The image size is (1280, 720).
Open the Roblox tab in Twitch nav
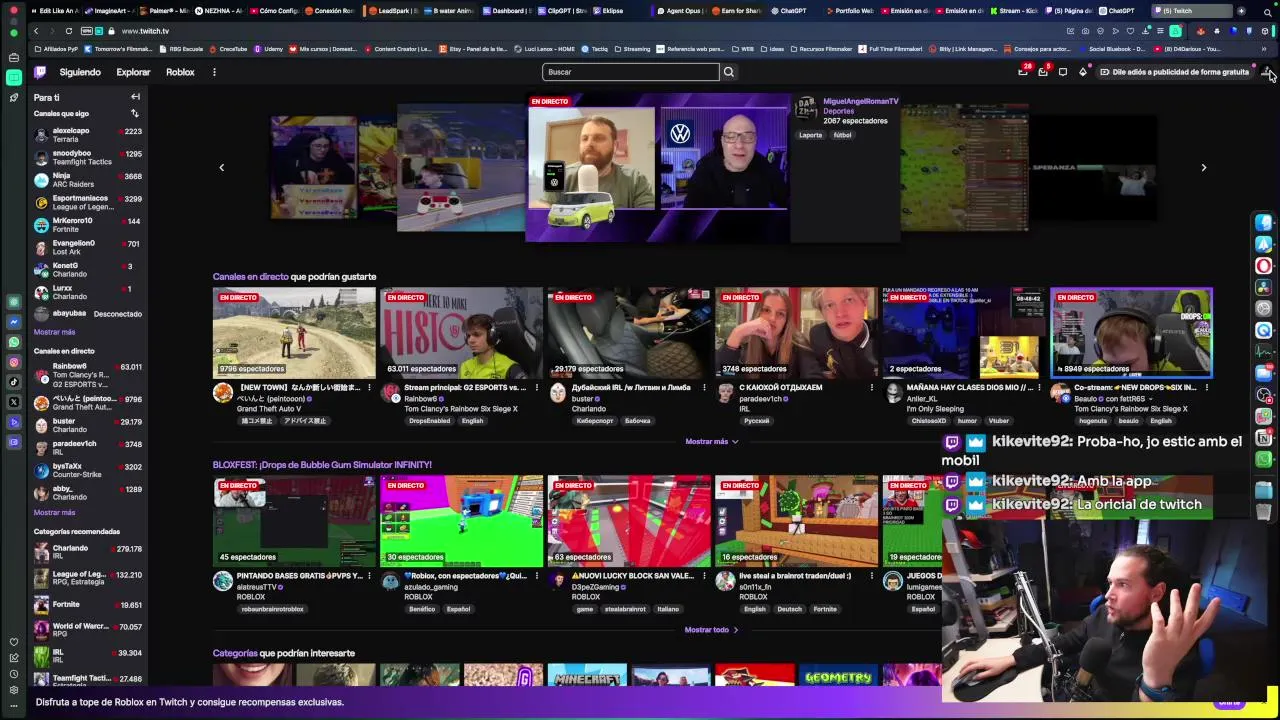pyautogui.click(x=180, y=72)
